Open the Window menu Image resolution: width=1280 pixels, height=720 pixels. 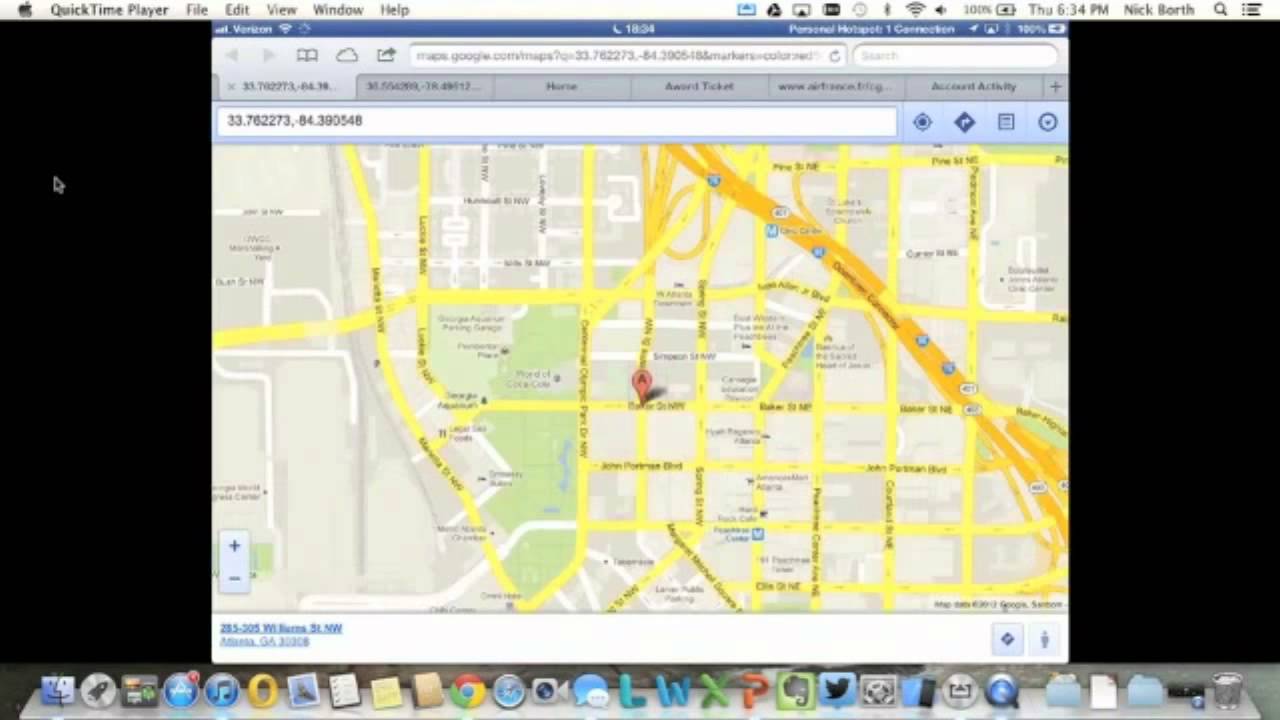(x=338, y=10)
